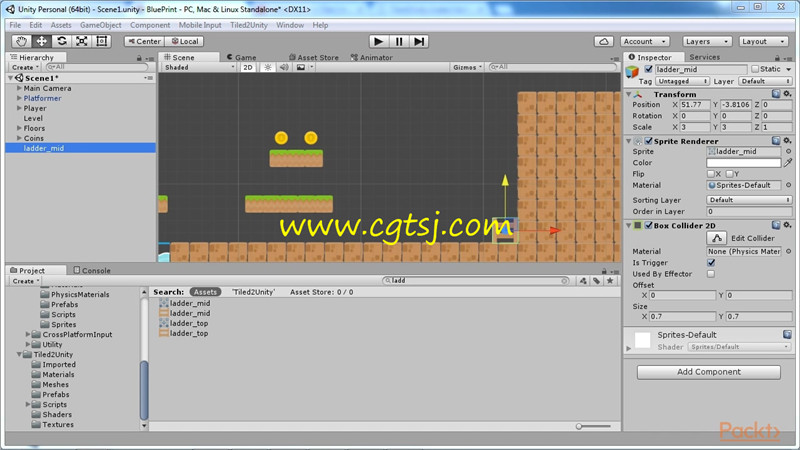Open Sprite Renderer gear menu

pos(788,141)
